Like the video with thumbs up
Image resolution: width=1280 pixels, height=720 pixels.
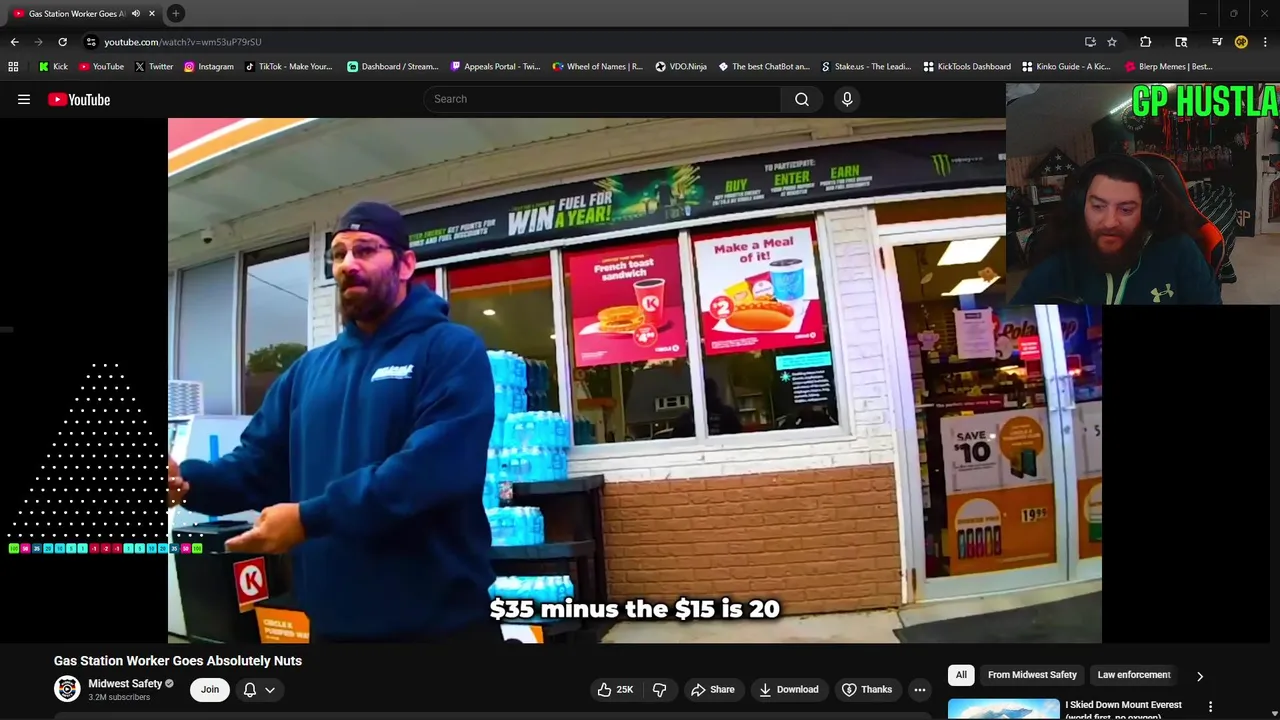615,689
